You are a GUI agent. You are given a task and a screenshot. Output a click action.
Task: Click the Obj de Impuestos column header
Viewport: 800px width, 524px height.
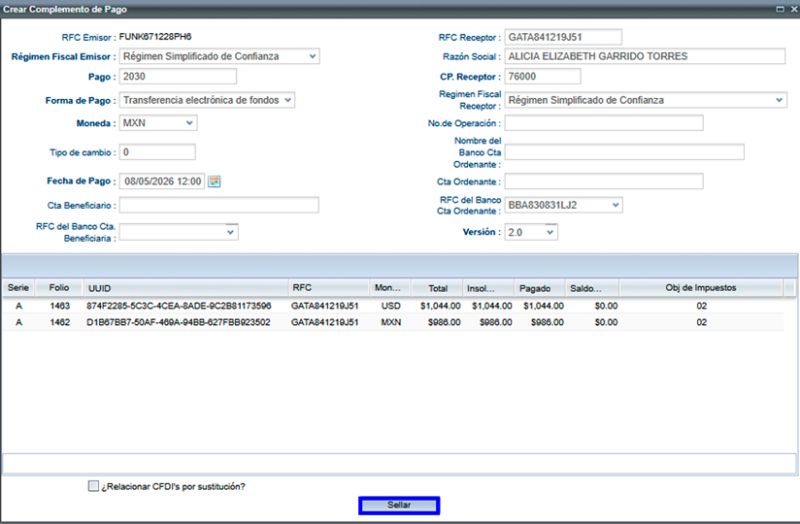click(x=701, y=288)
